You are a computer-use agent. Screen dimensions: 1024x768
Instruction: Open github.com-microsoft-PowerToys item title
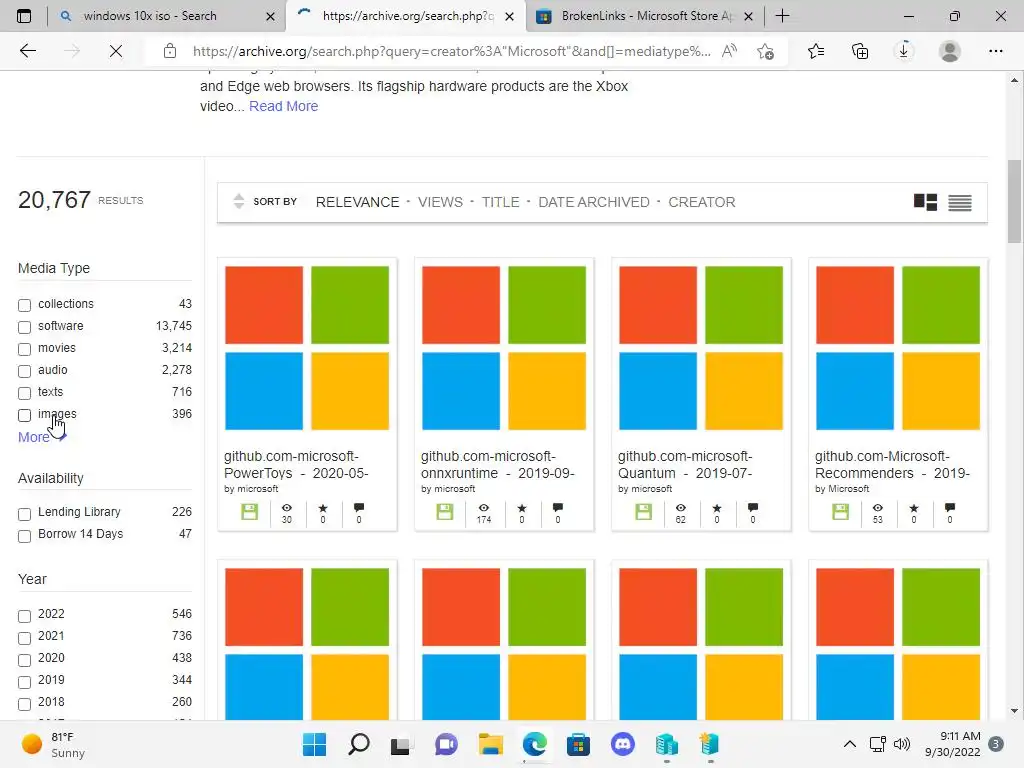pyautogui.click(x=296, y=464)
